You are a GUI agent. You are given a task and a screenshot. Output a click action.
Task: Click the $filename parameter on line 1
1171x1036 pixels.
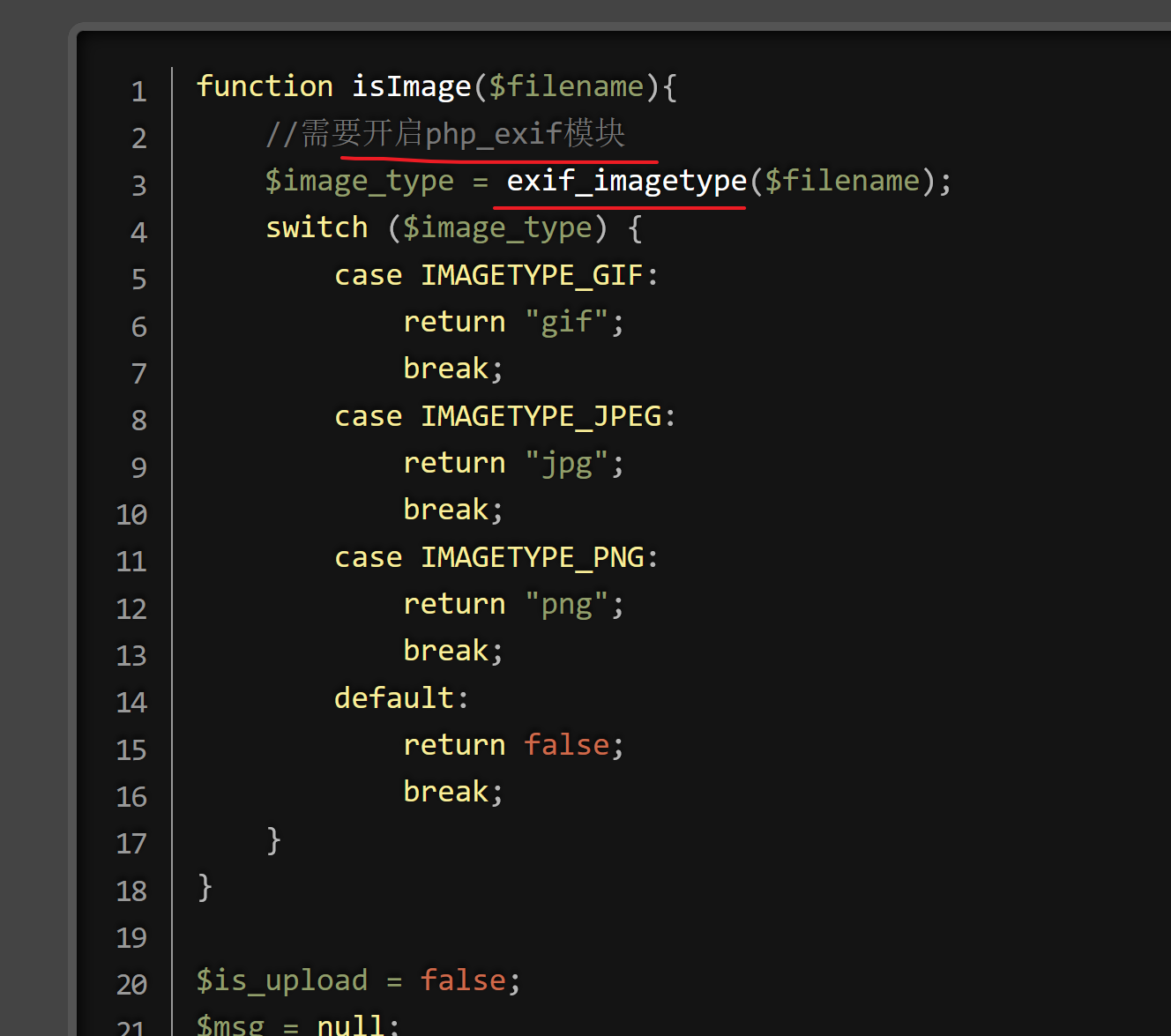pos(566,86)
